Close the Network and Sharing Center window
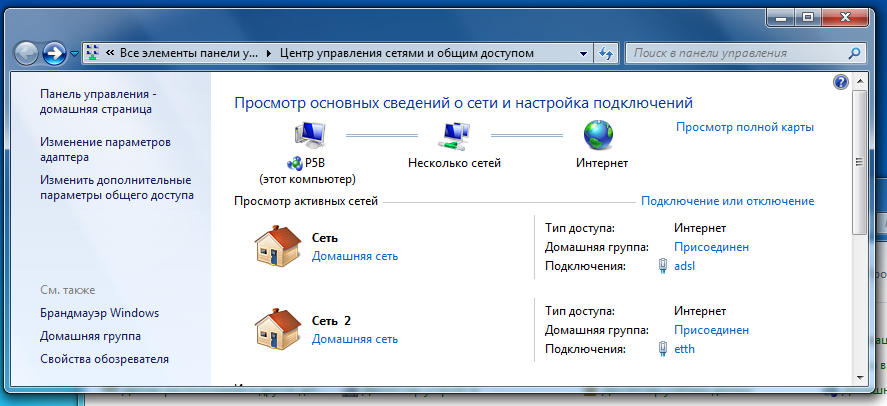Screen dimensions: 887x406 tap(846, 18)
